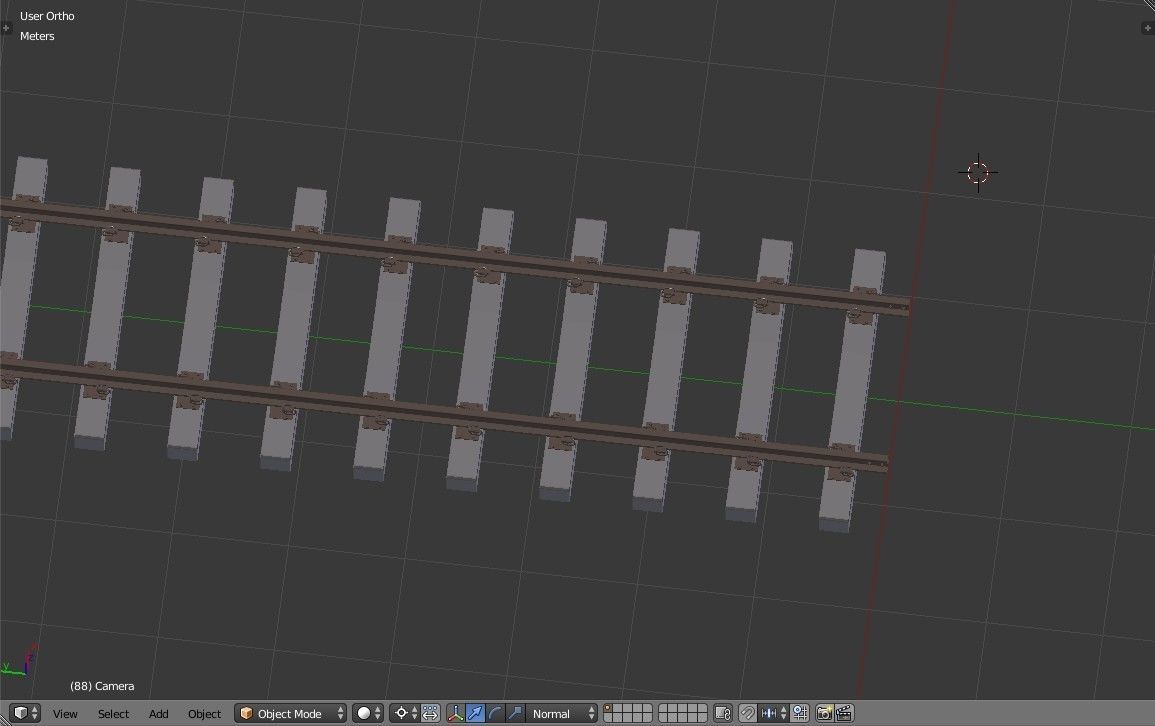1155x726 pixels.
Task: Toggle the 3D manipulator axes icon
Action: tap(455, 713)
